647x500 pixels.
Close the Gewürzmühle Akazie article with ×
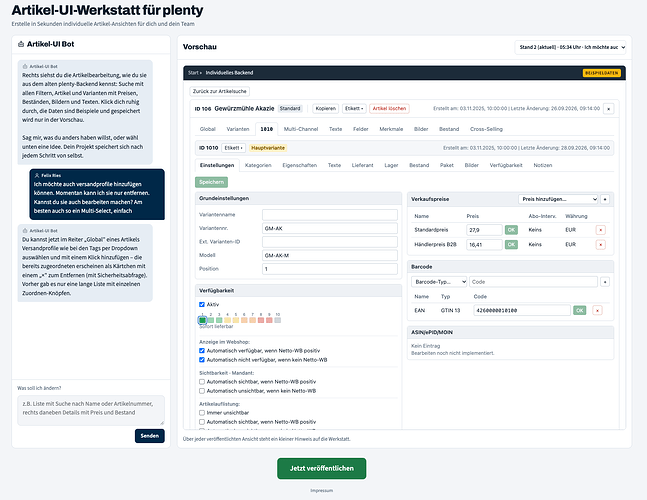[608, 109]
